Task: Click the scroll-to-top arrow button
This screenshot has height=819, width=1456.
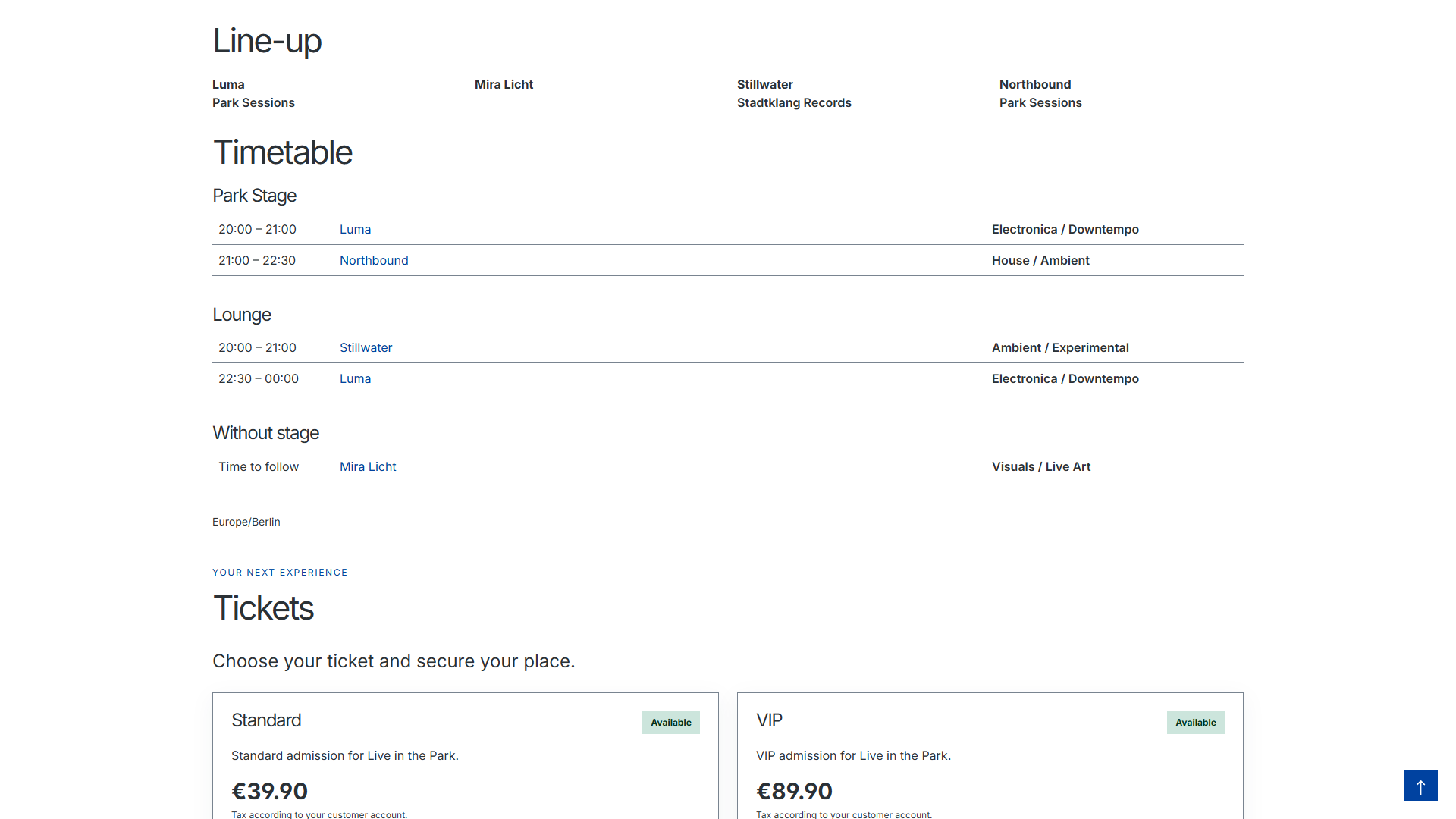Action: [x=1420, y=786]
